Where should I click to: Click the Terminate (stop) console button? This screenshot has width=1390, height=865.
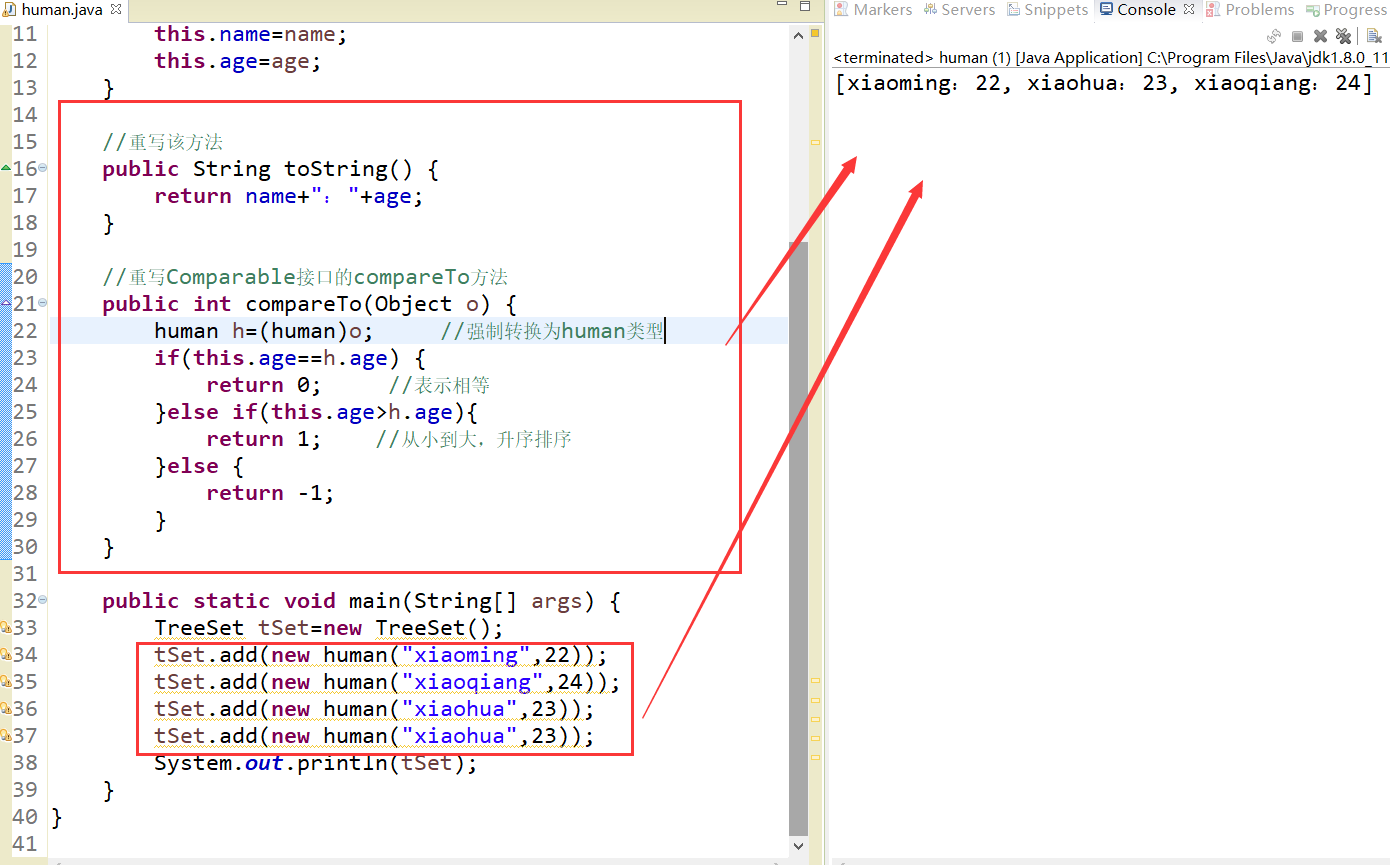(1297, 36)
